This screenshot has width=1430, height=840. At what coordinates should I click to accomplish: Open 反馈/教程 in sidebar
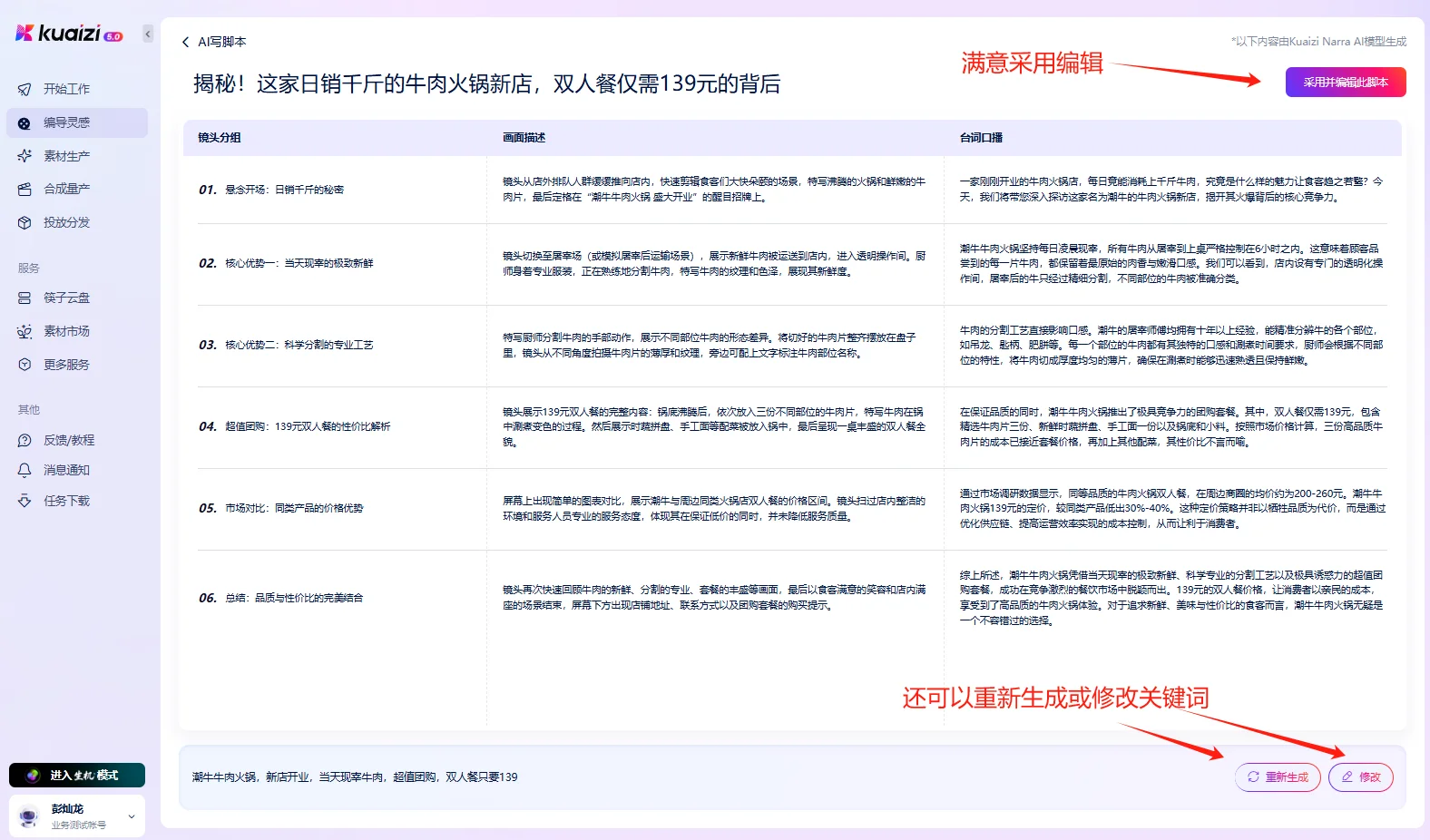coord(77,440)
